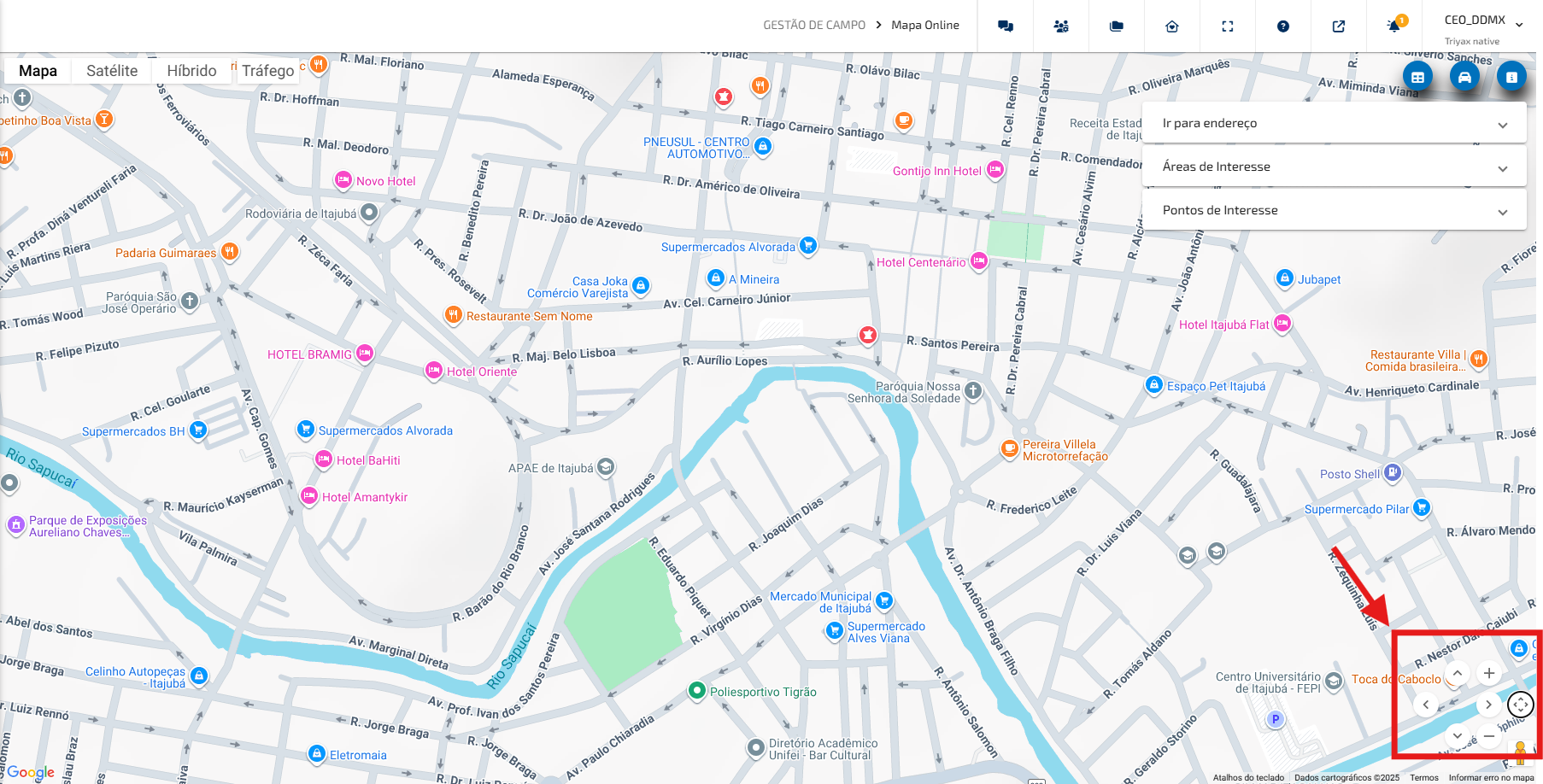The height and width of the screenshot is (784, 1543).
Task: Select the Street View pegman
Action: point(1520,752)
